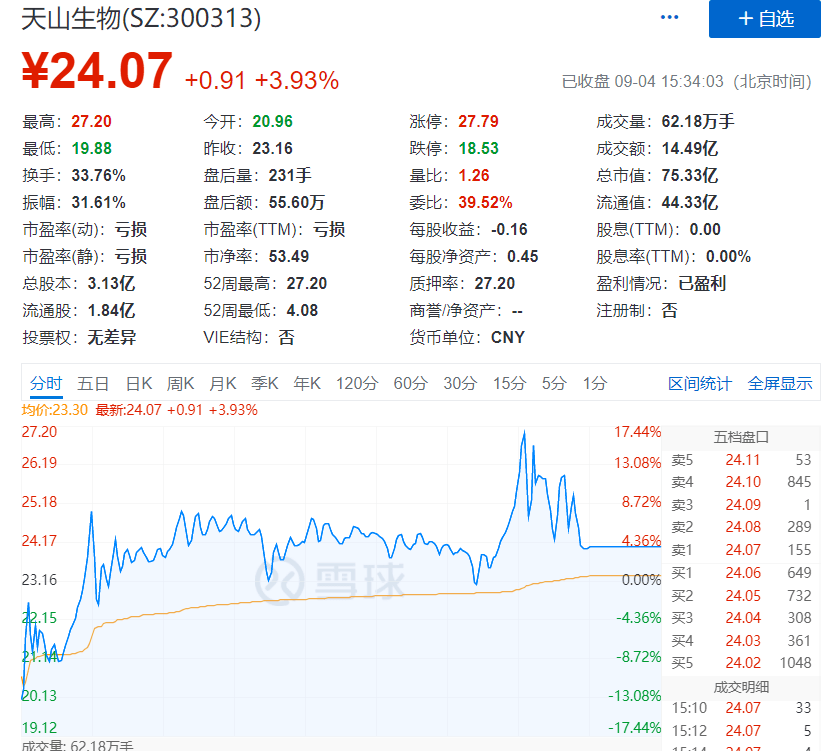Click the 市净率 value 53.49
Screen dimensions: 837x751
click(x=289, y=256)
